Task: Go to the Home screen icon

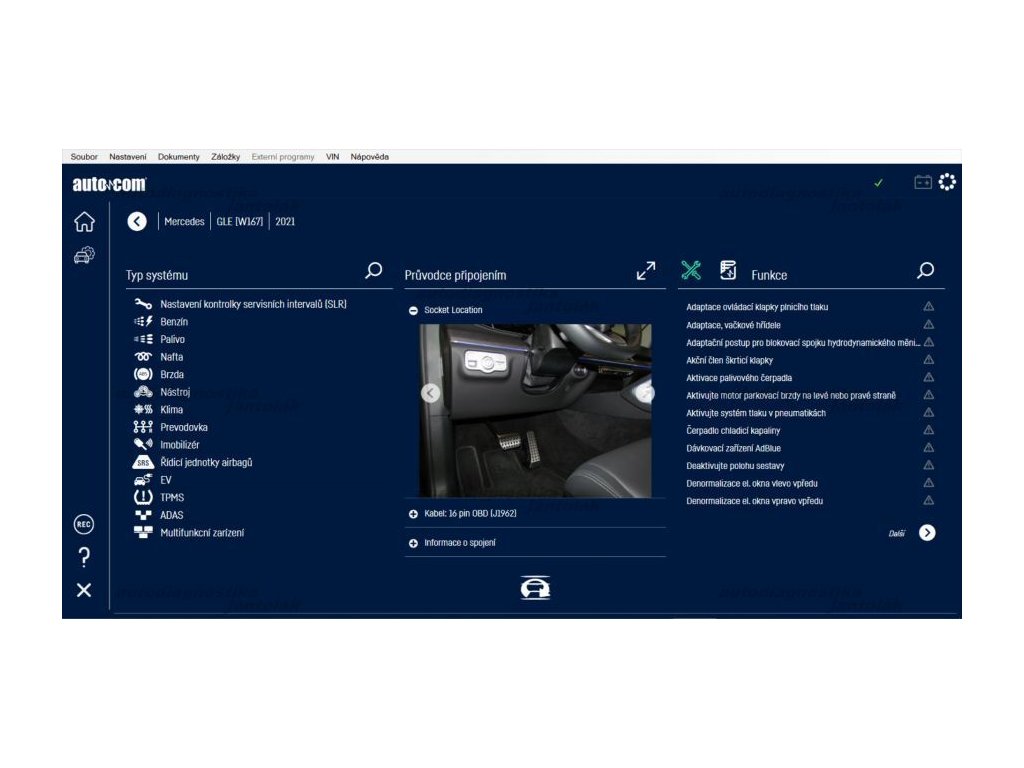Action: (84, 222)
